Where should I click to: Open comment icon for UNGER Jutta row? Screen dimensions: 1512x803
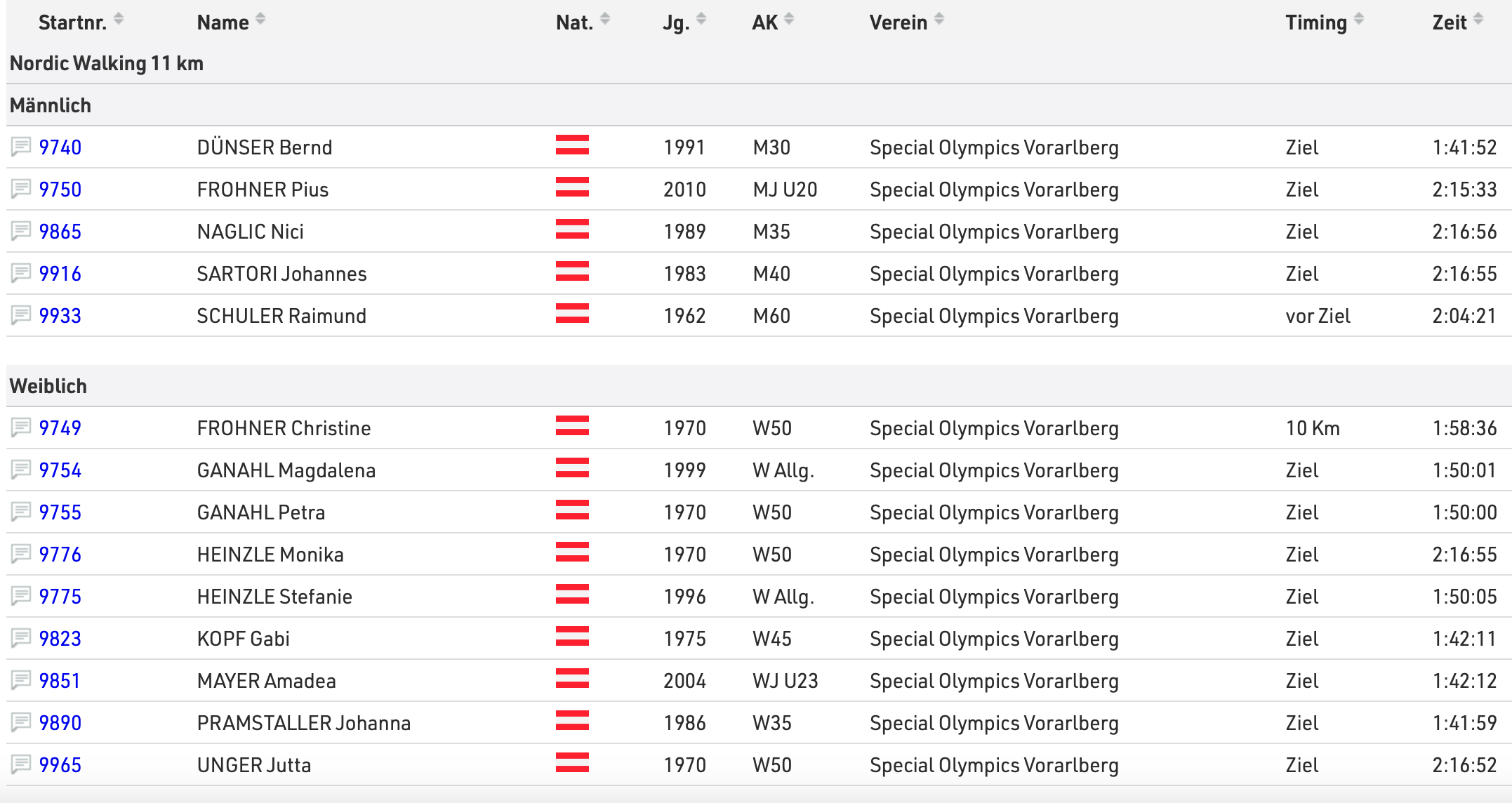tap(21, 764)
